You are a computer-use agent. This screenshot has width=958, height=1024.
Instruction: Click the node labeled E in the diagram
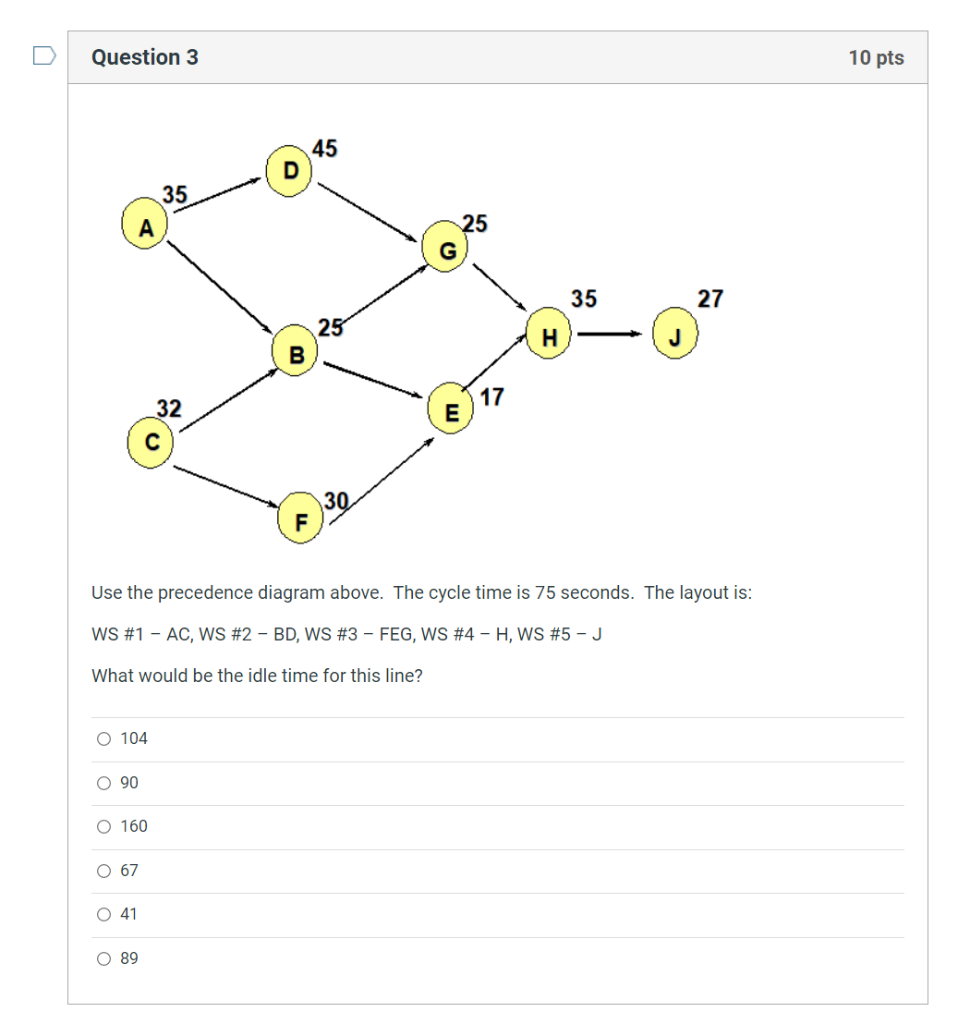(x=452, y=409)
